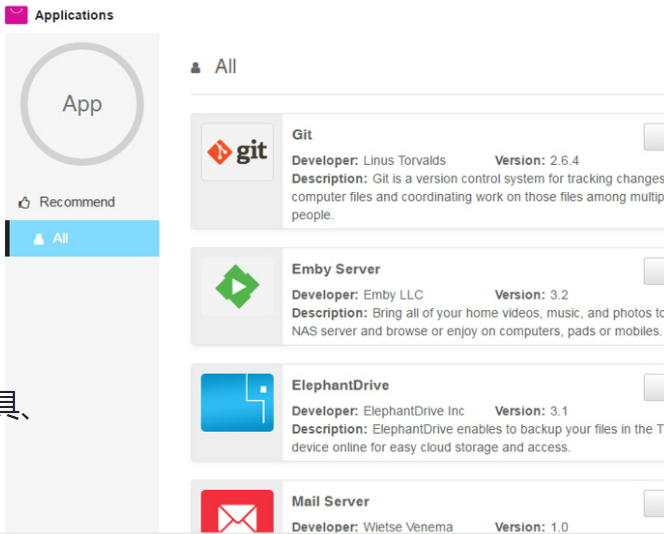Open the Git application title
Viewport: 664px width, 534px height.
(x=302, y=135)
